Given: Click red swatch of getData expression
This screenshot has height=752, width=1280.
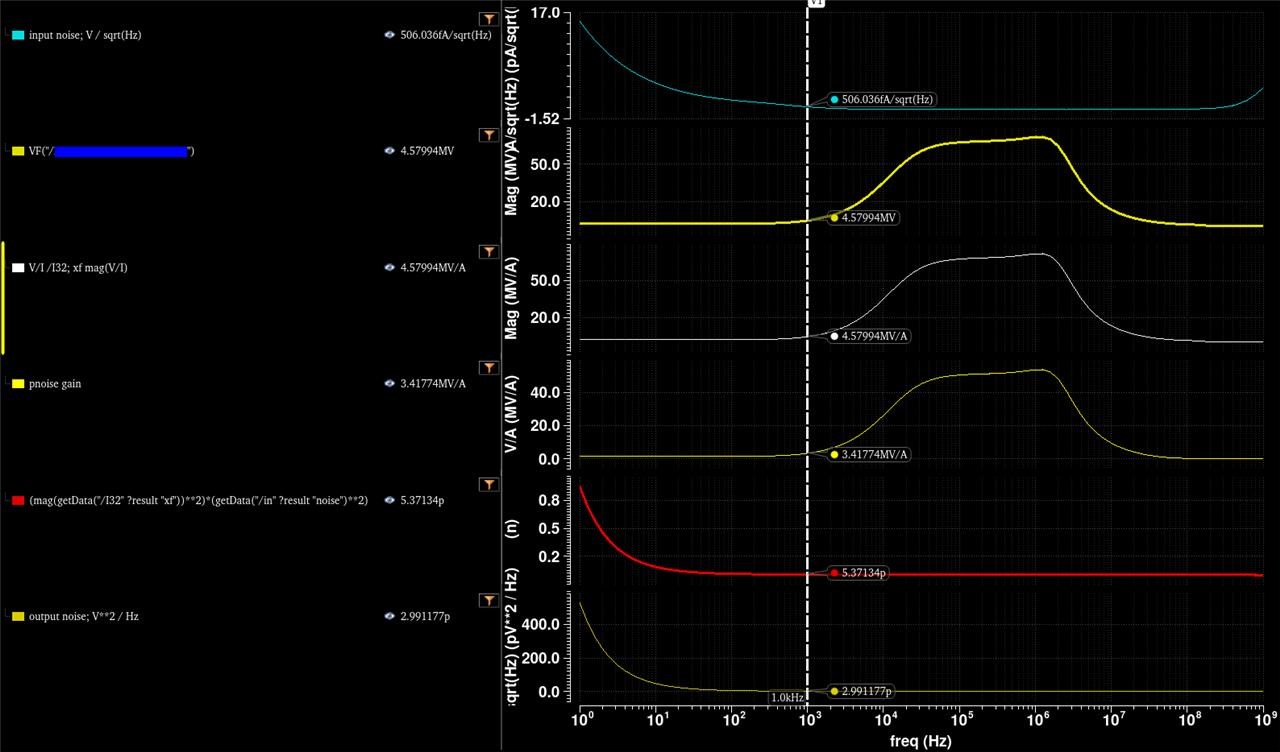Looking at the screenshot, I should coord(18,500).
